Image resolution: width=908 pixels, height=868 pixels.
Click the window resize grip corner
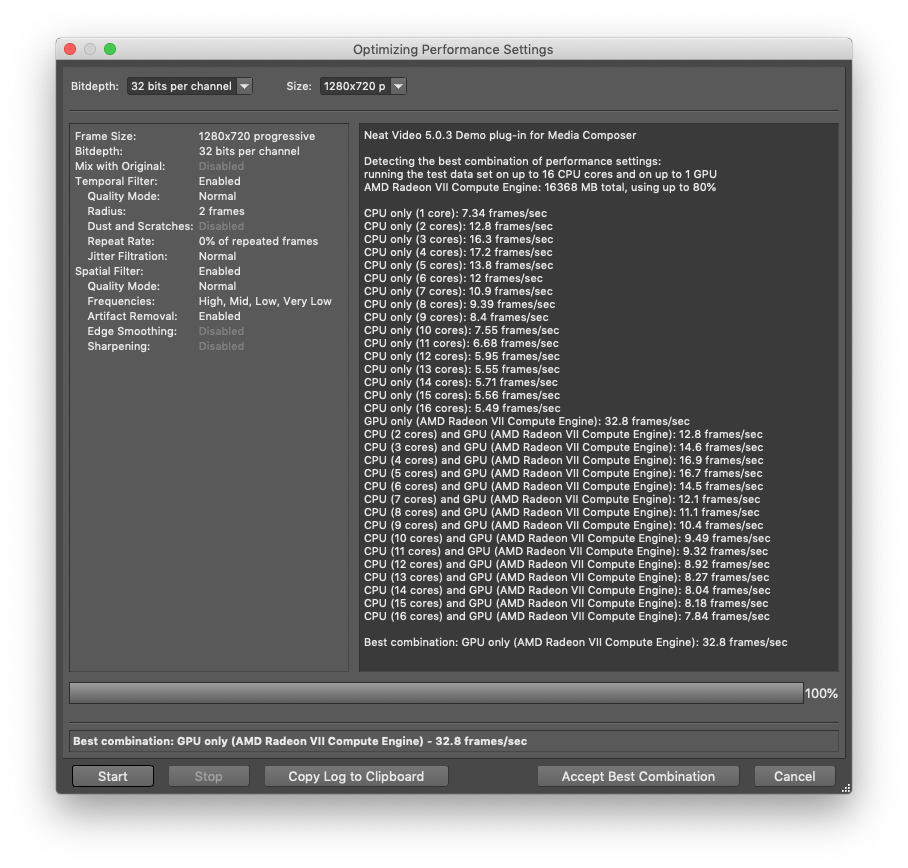pos(846,788)
